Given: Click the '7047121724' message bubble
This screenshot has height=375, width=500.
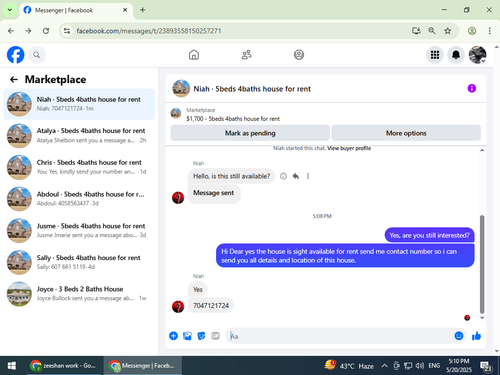Looking at the screenshot, I should (211, 305).
